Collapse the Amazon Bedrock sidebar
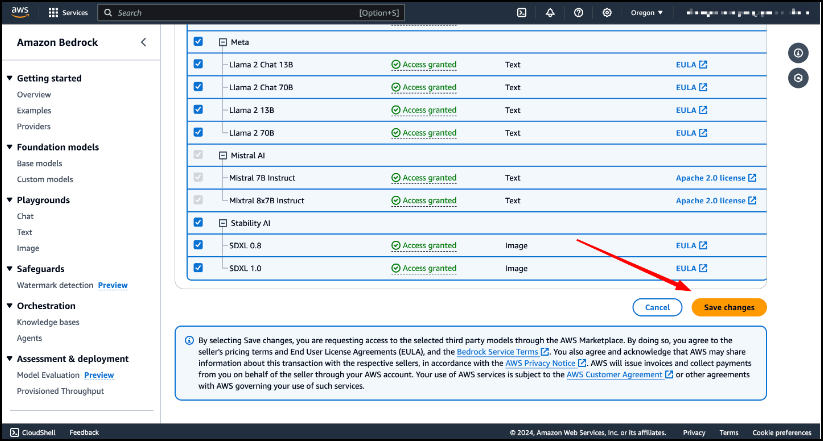This screenshot has width=823, height=441. (x=143, y=43)
